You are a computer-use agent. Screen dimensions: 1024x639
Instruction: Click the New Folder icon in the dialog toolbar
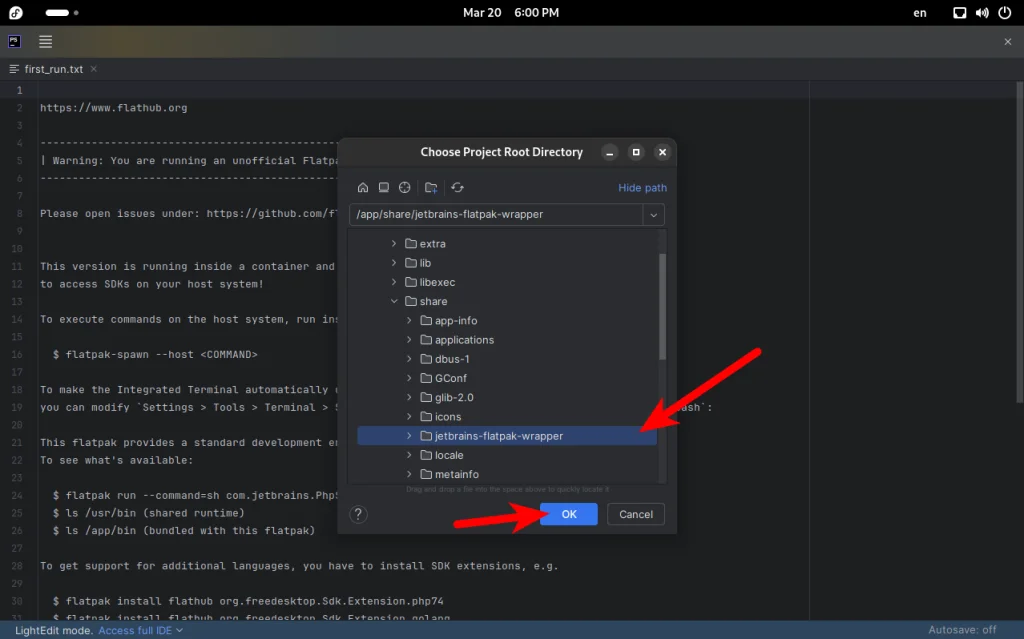tap(431, 187)
